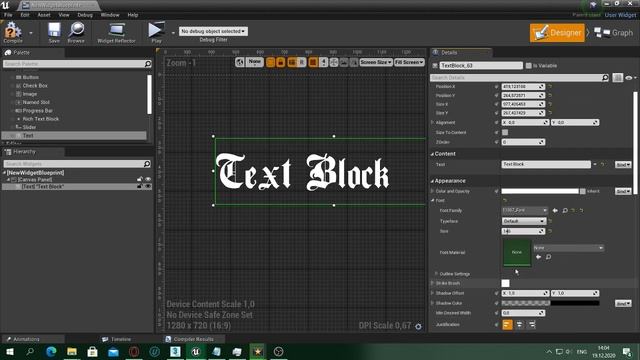Save the widget blueprint
Screen dimensions: 640x360
54,32
